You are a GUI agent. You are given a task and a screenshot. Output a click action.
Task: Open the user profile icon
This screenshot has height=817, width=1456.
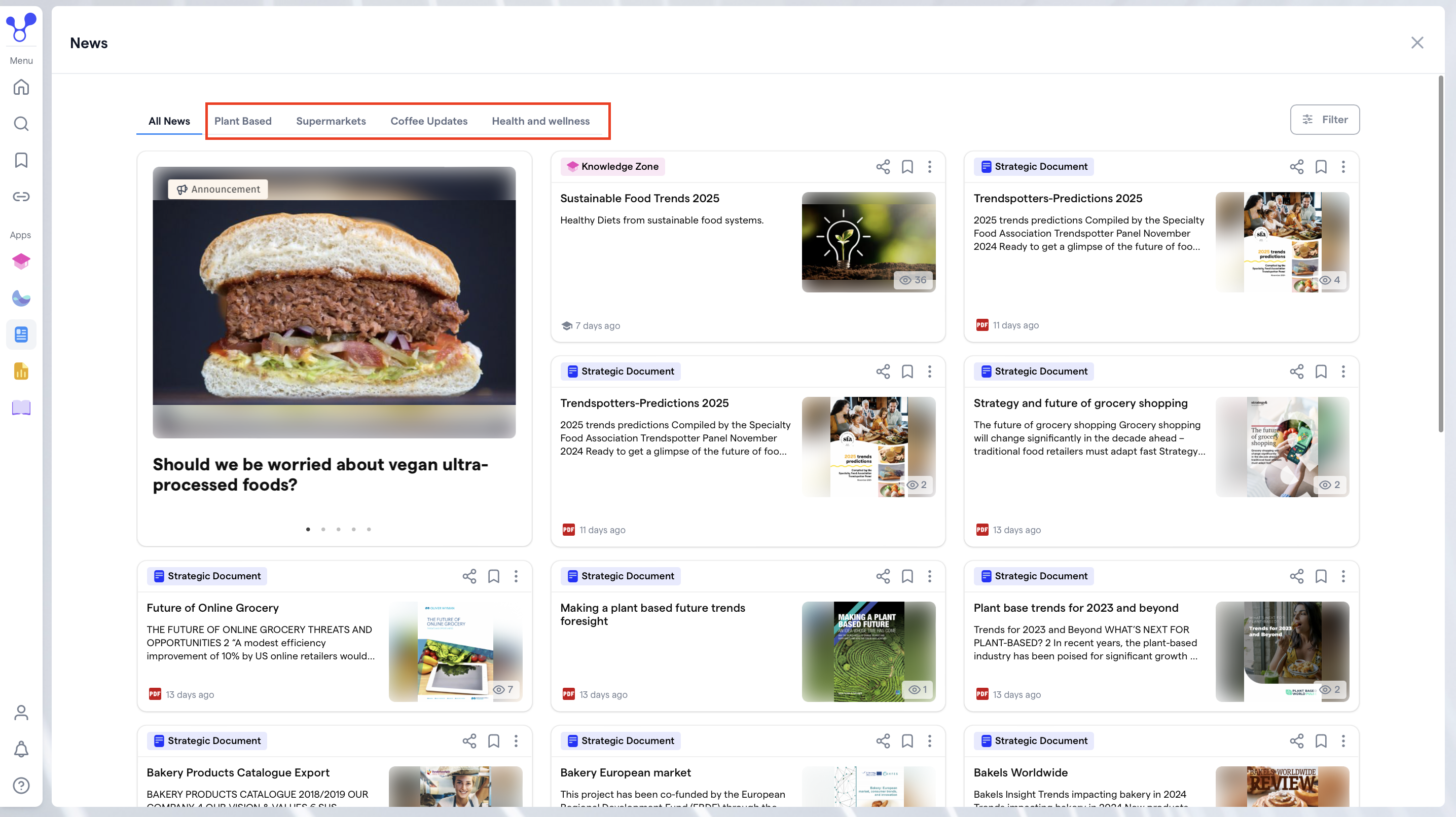(x=21, y=713)
